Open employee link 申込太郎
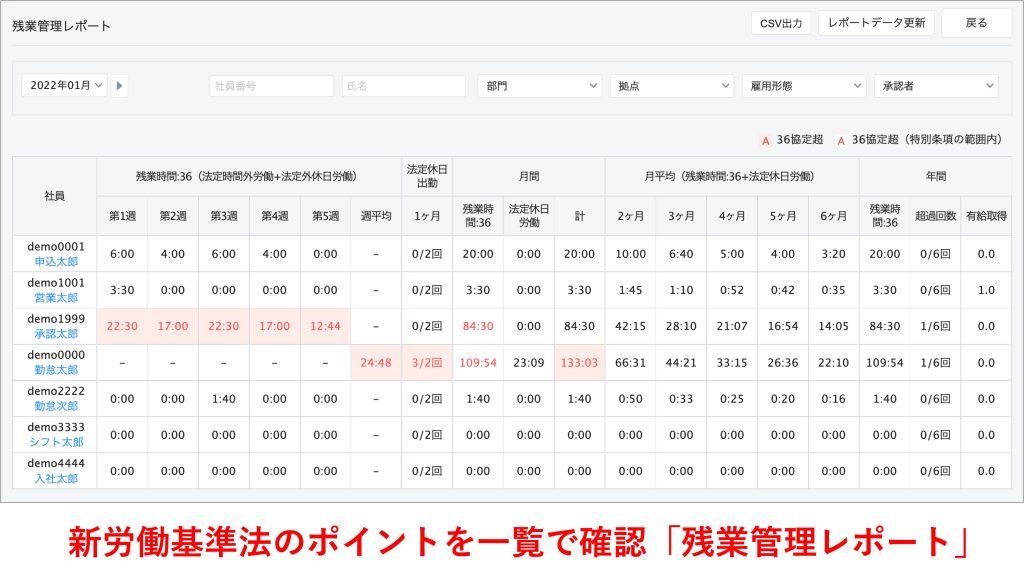This screenshot has width=1024, height=585. [55, 262]
